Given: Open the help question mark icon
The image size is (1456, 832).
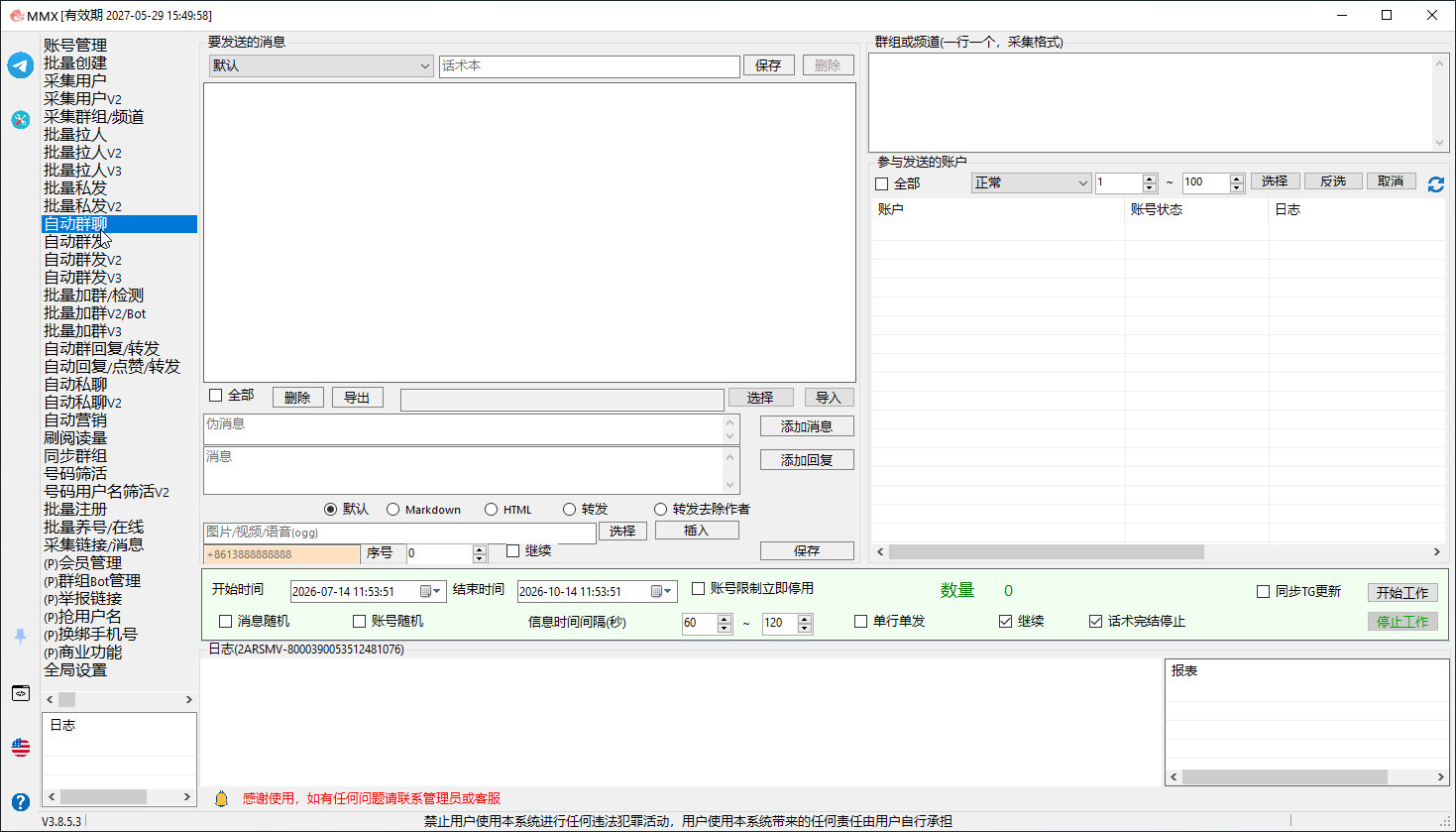Looking at the screenshot, I should [21, 801].
